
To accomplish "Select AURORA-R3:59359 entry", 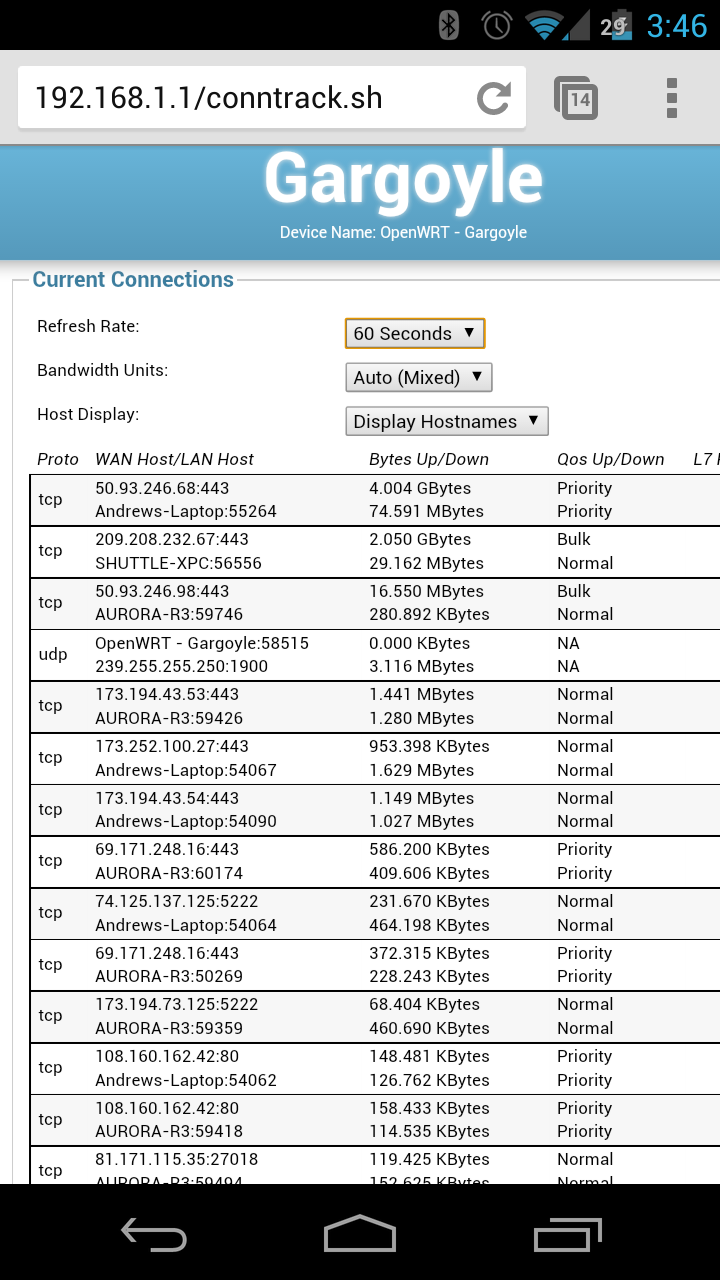I will (x=169, y=1028).
